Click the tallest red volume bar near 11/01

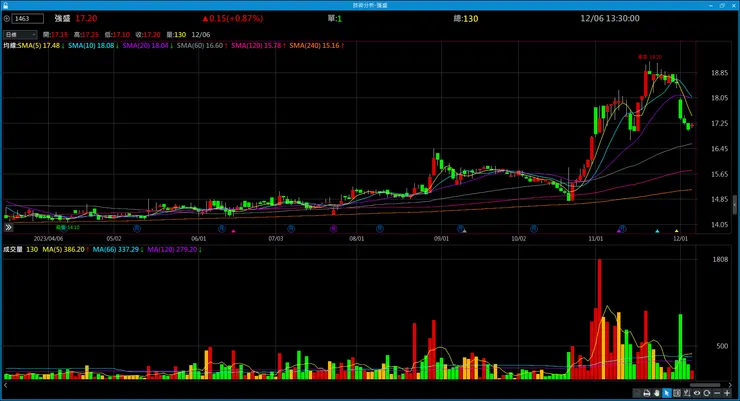[599, 319]
